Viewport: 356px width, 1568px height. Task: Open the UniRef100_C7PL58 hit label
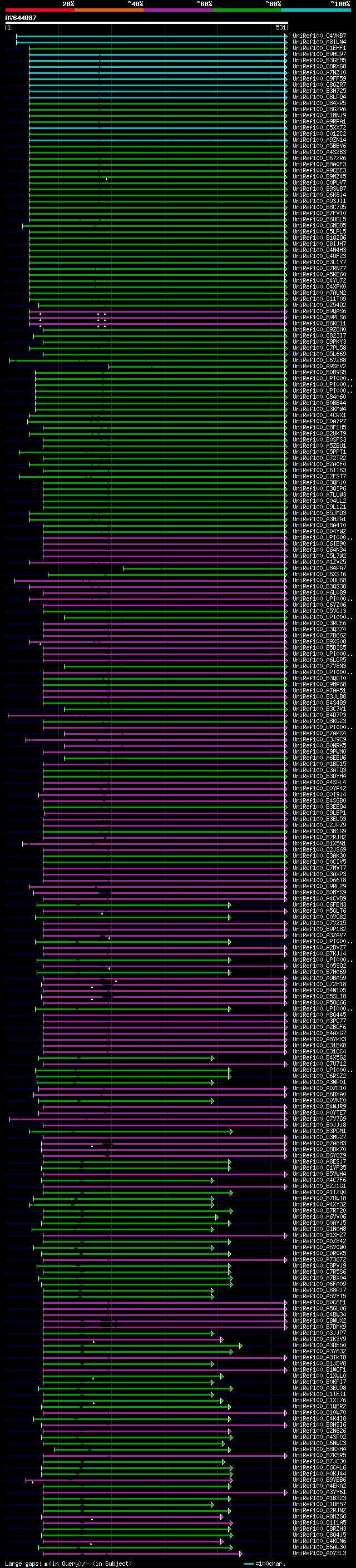(x=319, y=348)
